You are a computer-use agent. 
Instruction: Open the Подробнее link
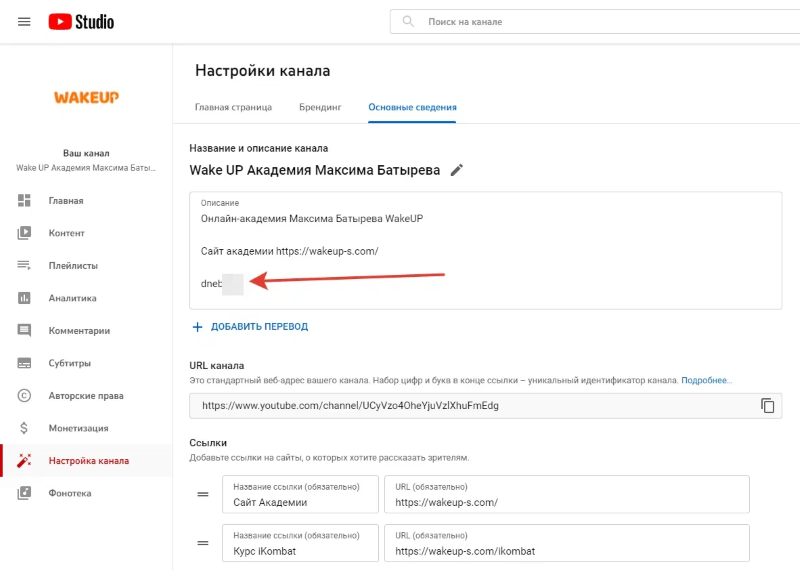[706, 380]
